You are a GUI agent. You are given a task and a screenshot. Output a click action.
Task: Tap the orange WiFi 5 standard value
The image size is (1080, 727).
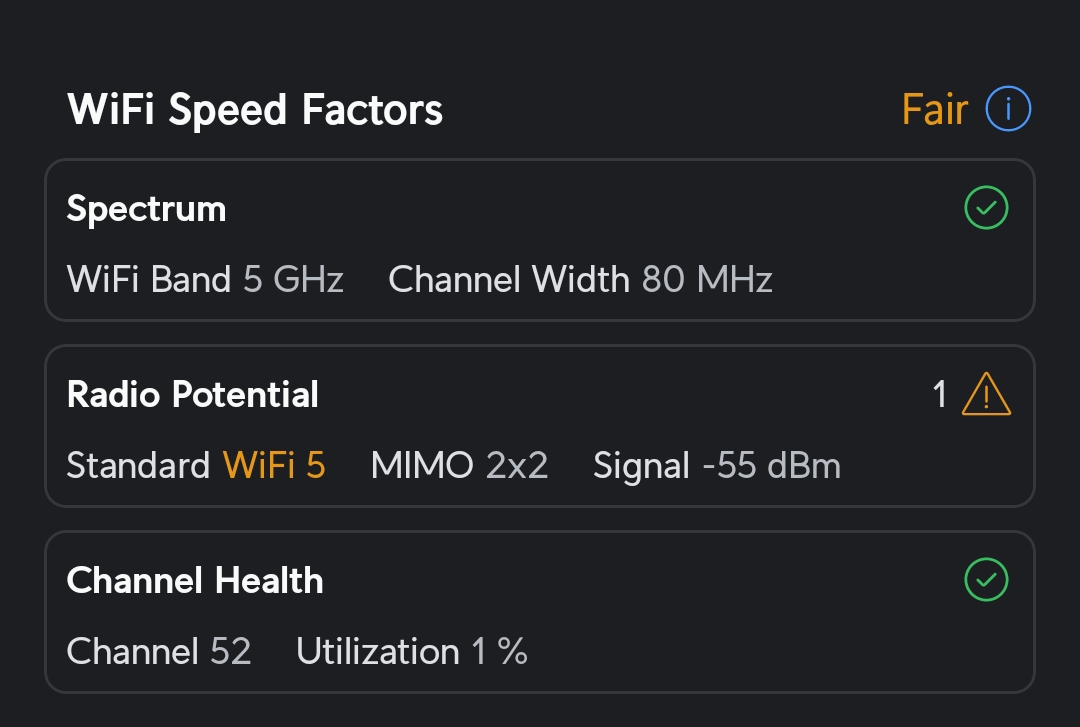click(274, 465)
